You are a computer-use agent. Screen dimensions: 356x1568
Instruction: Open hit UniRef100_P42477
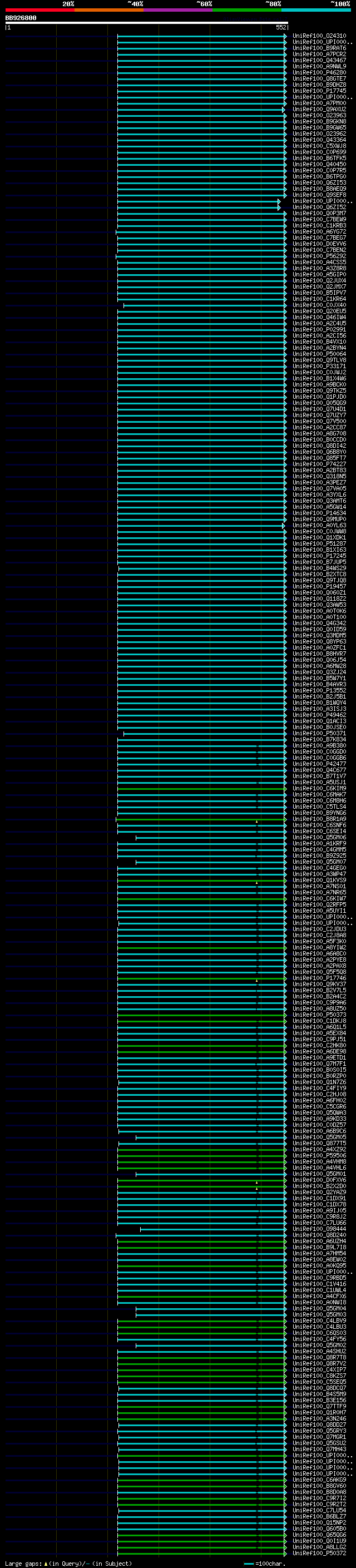(x=319, y=764)
